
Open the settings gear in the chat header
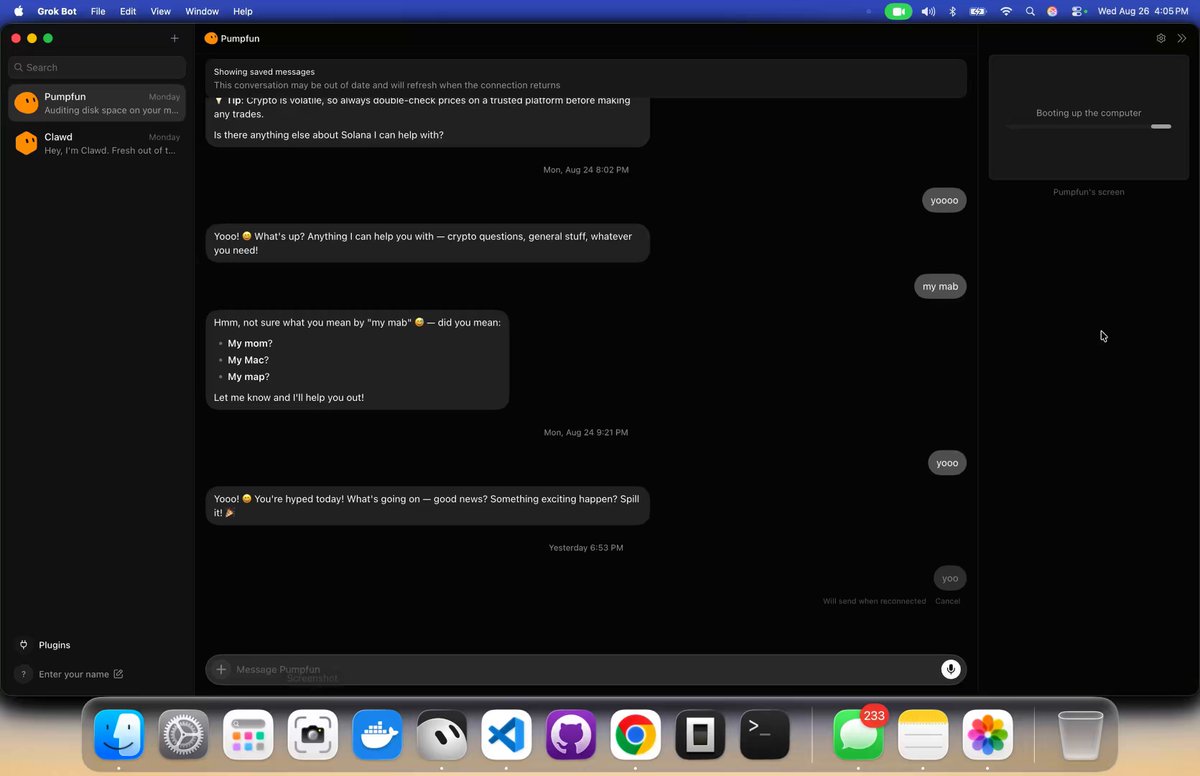tap(1161, 38)
